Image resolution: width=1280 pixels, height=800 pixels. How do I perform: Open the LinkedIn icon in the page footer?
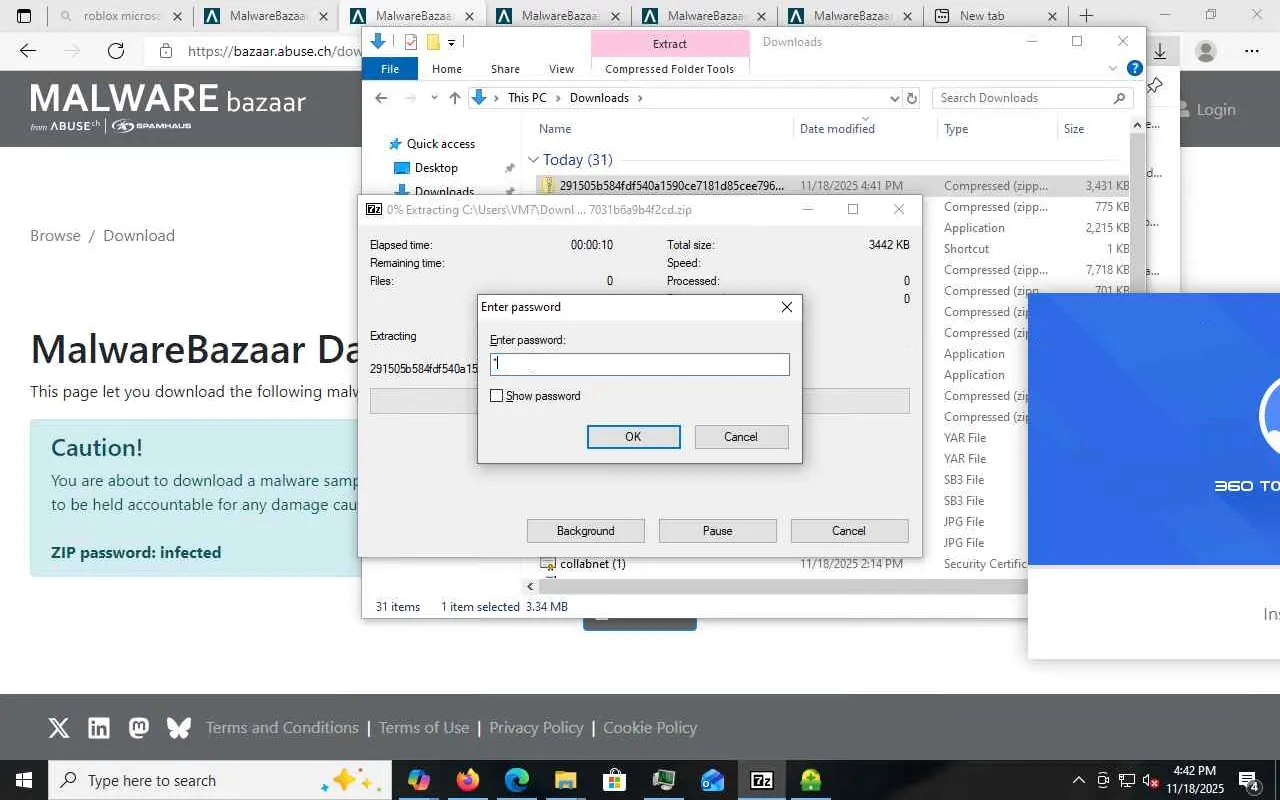[99, 728]
